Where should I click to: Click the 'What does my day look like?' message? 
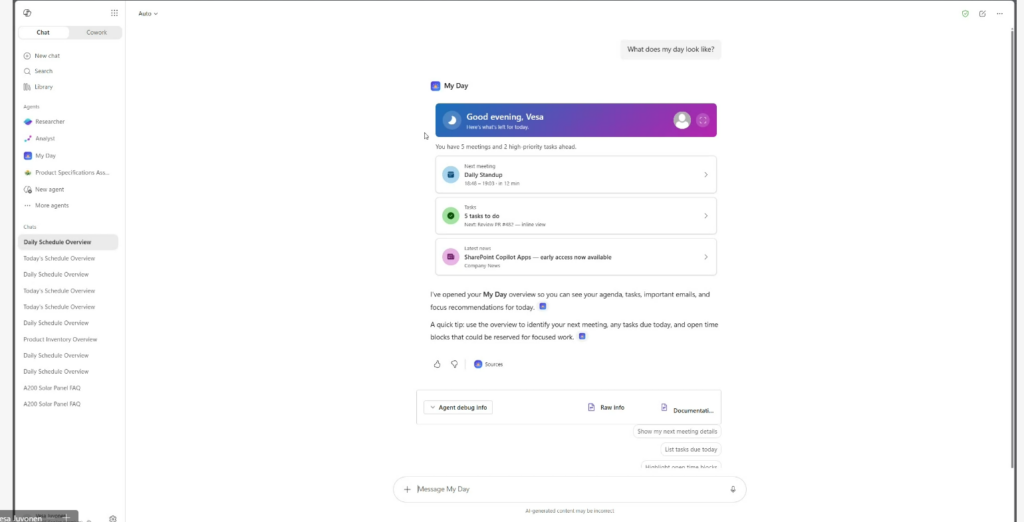pos(671,49)
